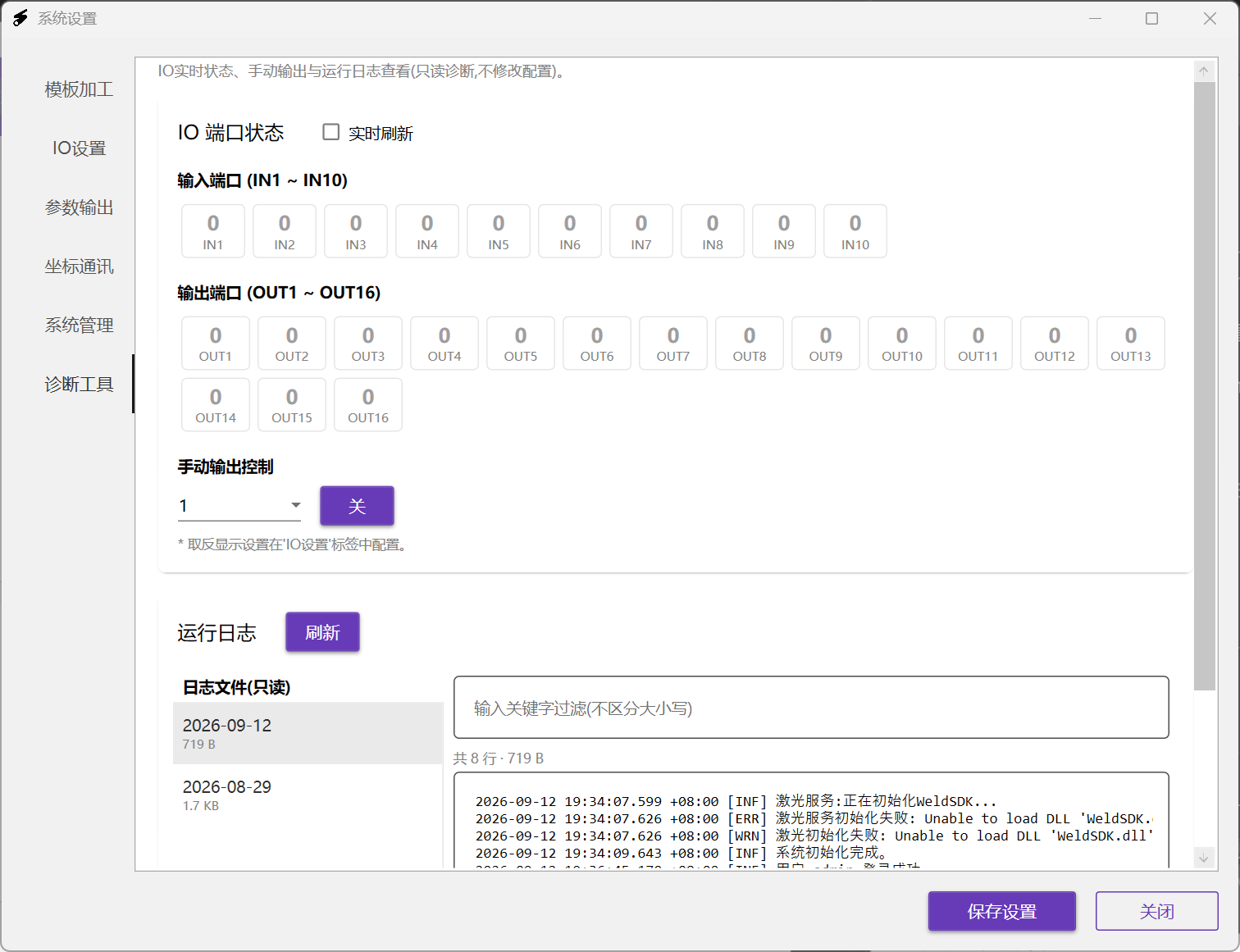The image size is (1240, 952).
Task: Click 保存设置 button
Action: pyautogui.click(x=1002, y=911)
